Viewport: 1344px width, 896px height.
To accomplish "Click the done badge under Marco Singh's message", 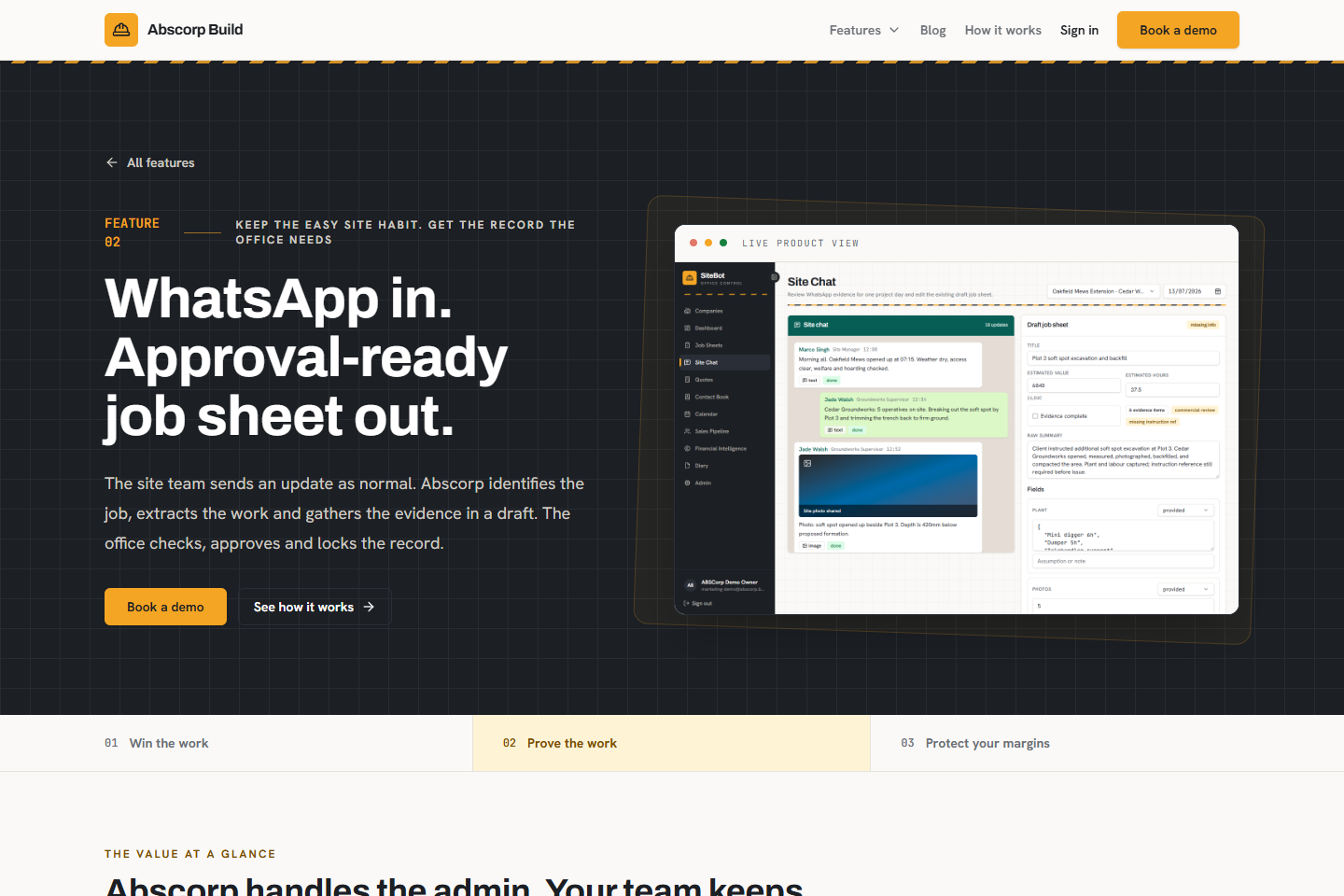I will tap(832, 380).
